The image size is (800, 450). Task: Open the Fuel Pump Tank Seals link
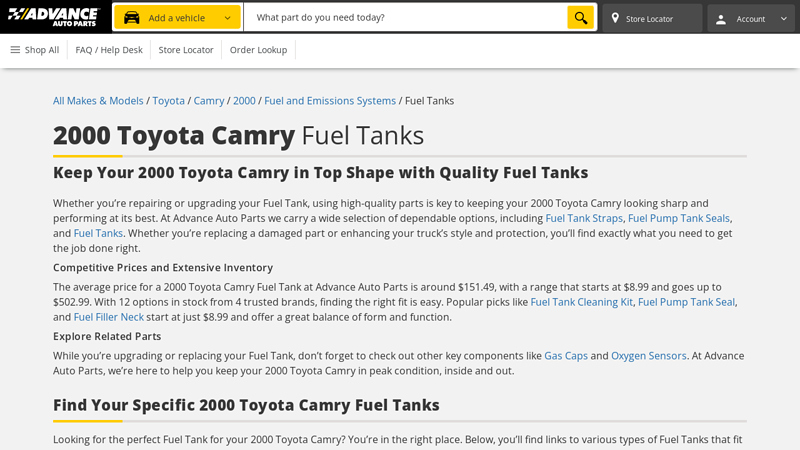[x=679, y=218]
